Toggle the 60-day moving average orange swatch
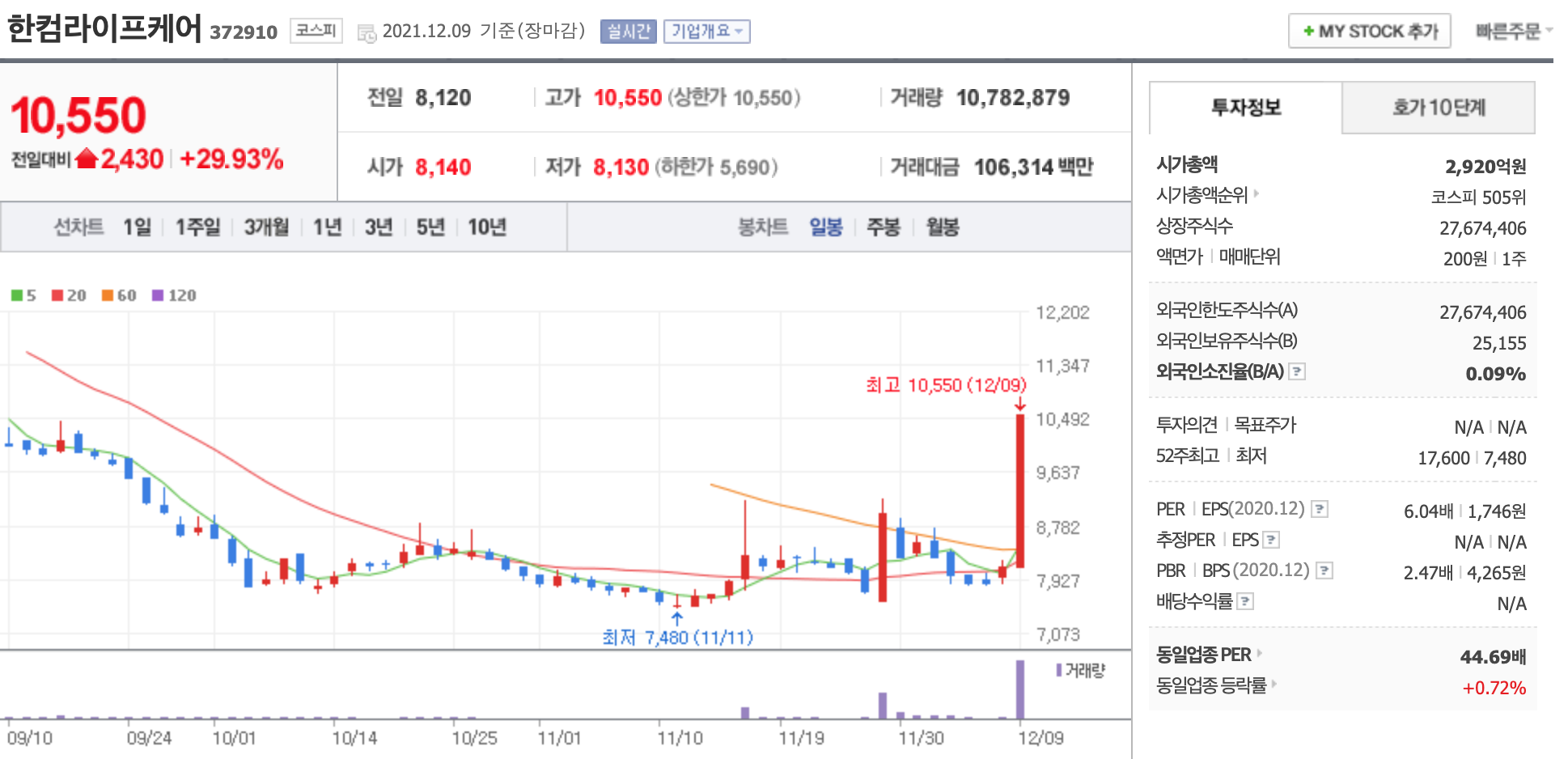The width and height of the screenshot is (1568, 759). click(x=107, y=295)
